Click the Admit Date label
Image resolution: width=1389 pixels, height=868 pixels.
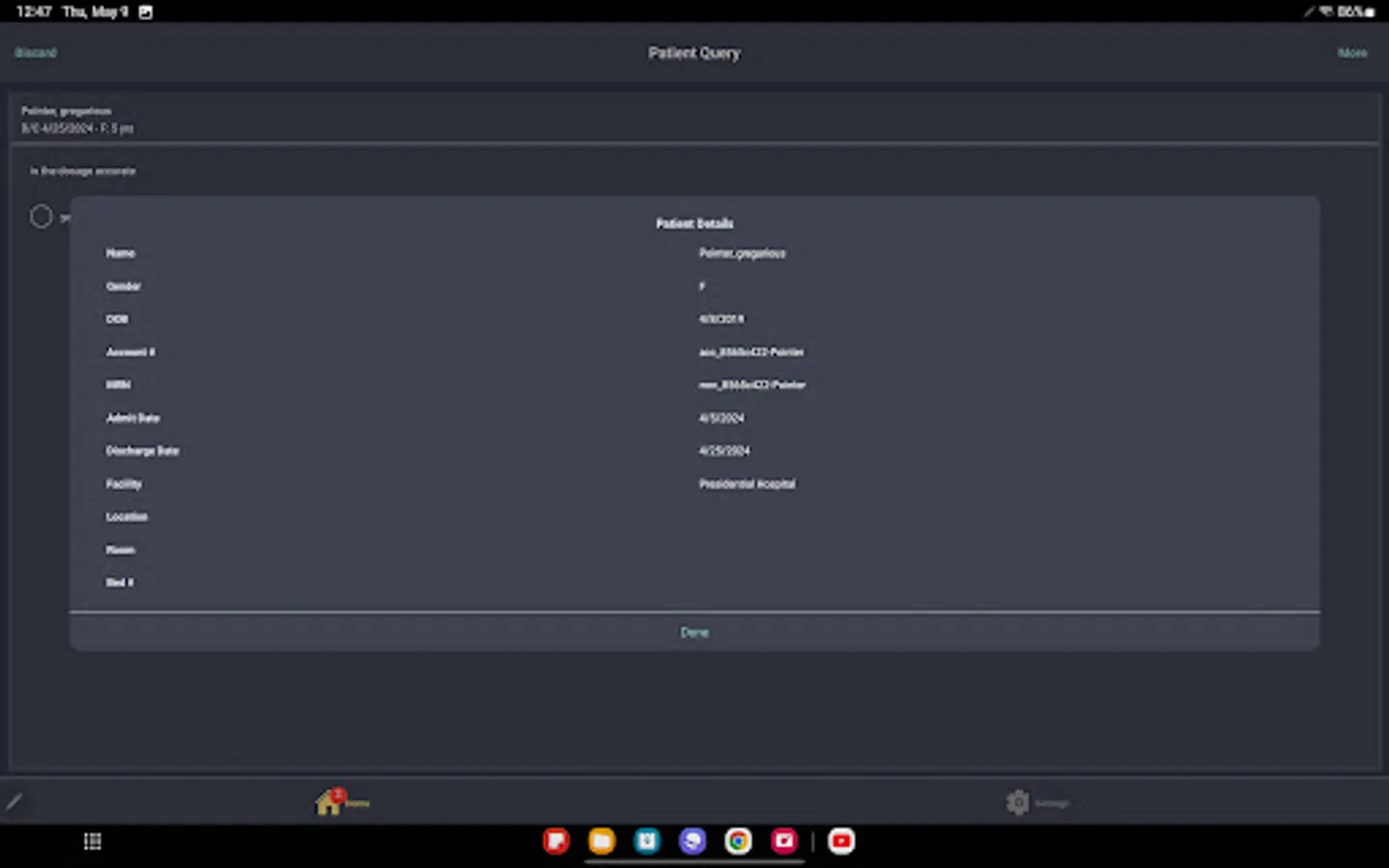[x=133, y=419]
